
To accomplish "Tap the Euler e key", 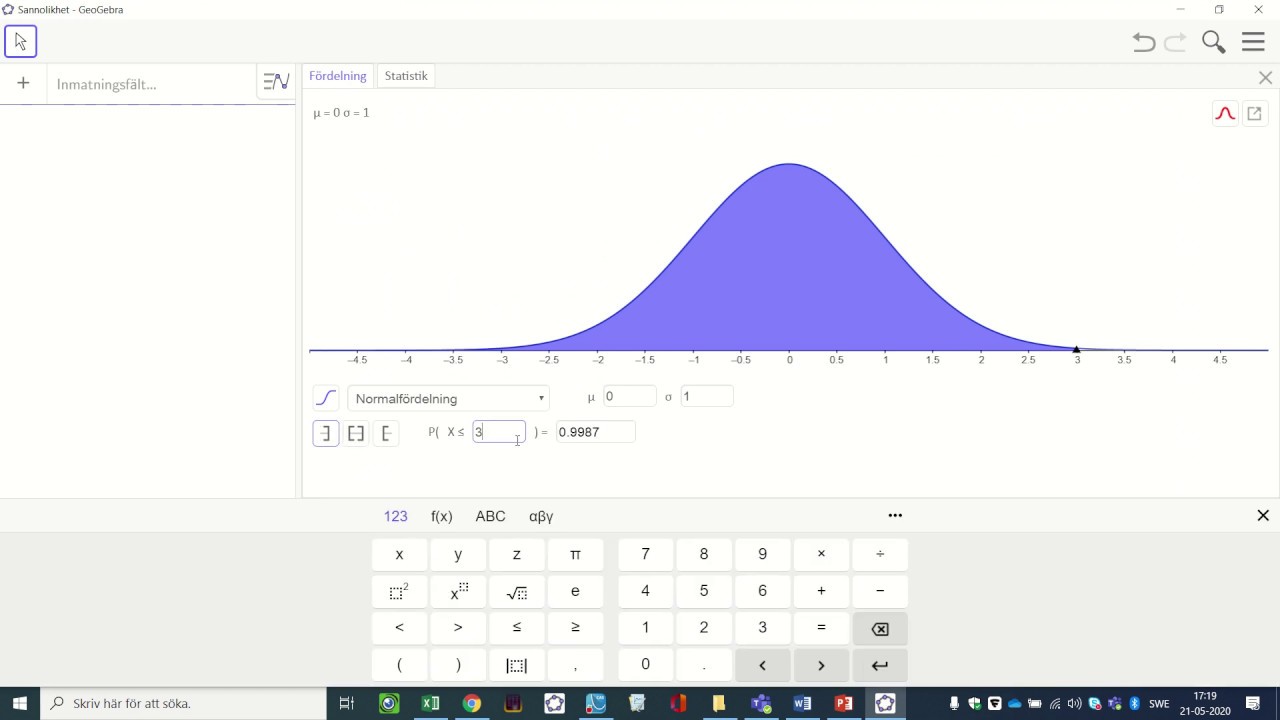I will pos(575,591).
